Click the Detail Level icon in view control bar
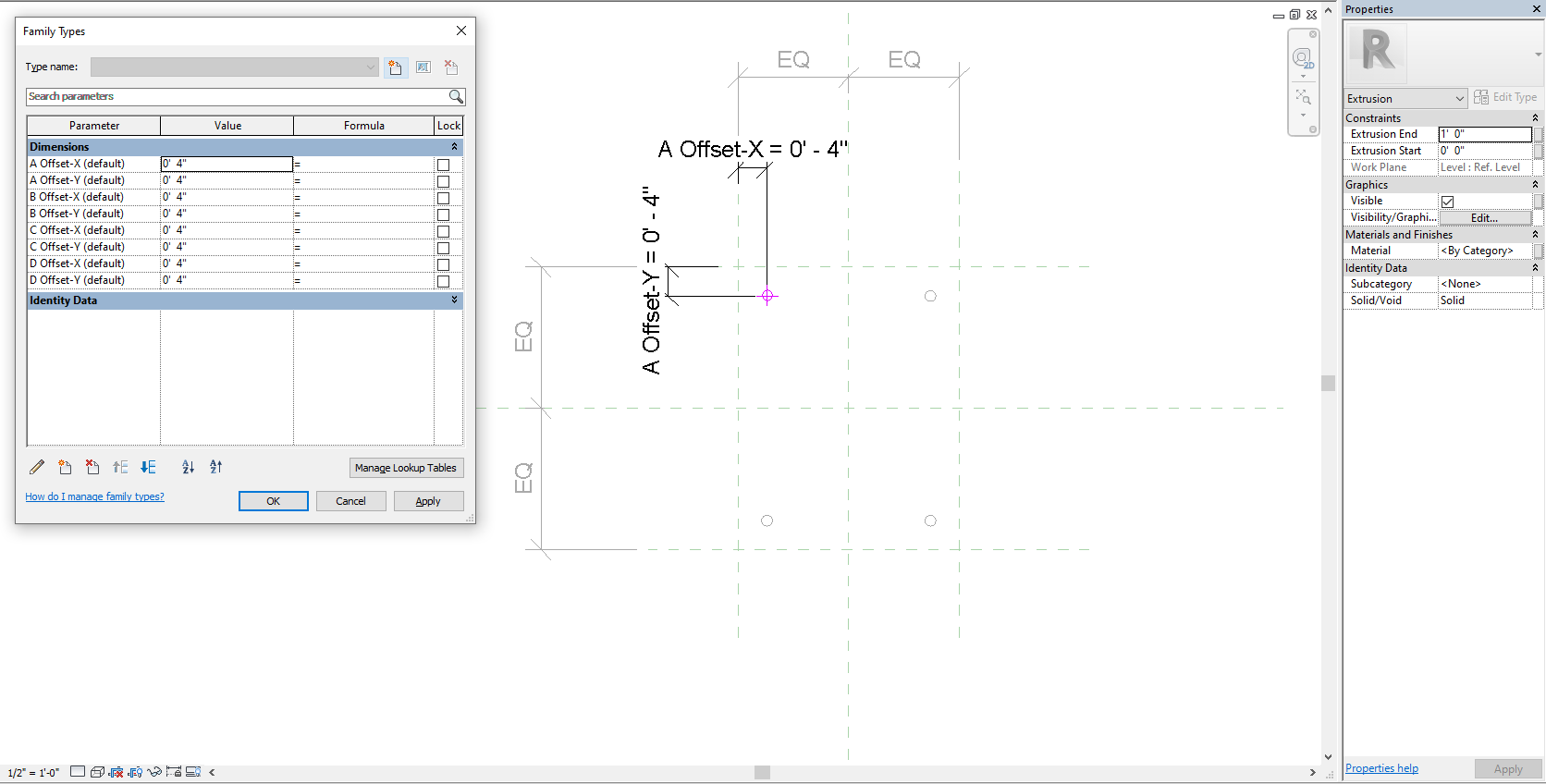1546x784 pixels. click(78, 771)
